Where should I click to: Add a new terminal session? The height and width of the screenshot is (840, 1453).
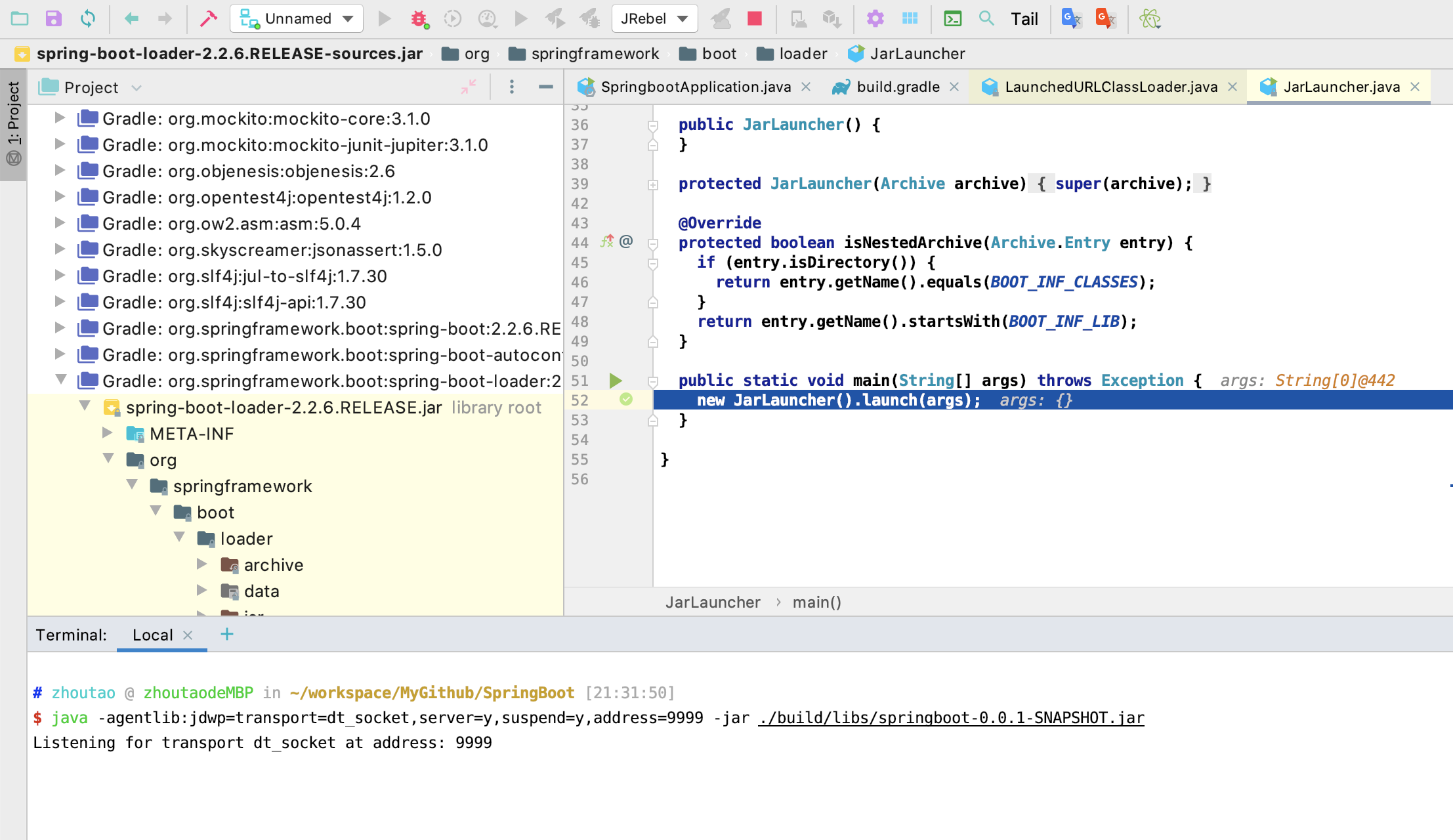(x=227, y=634)
